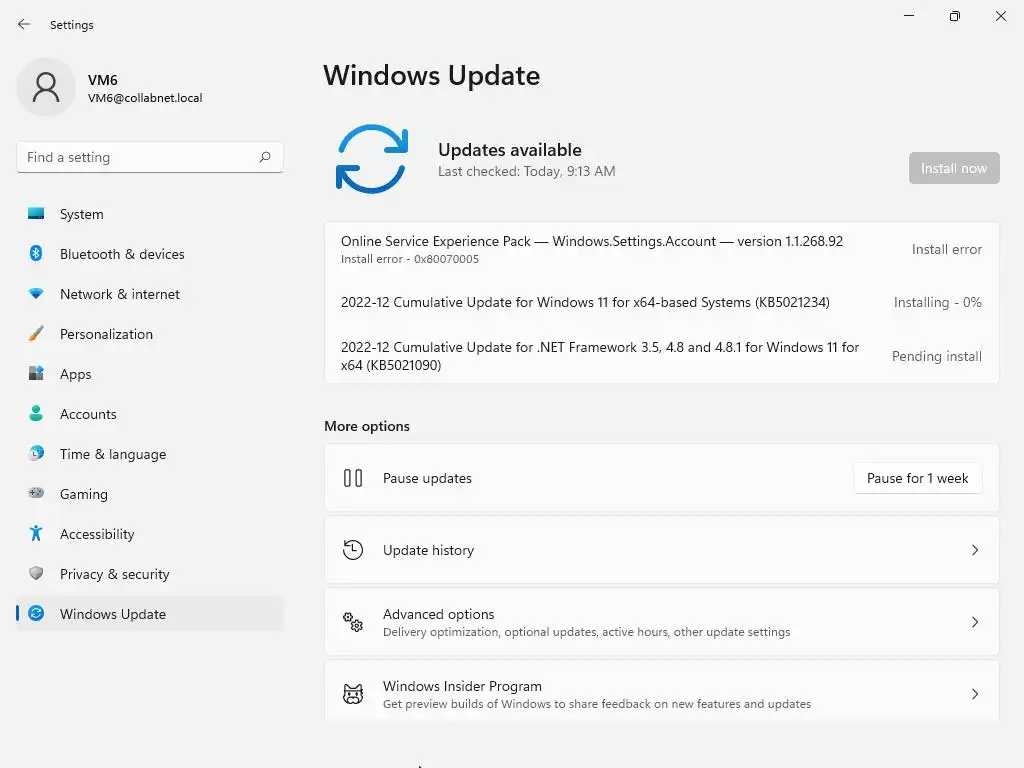Image resolution: width=1024 pixels, height=768 pixels.
Task: Click the VM6 account name
Action: (103, 80)
